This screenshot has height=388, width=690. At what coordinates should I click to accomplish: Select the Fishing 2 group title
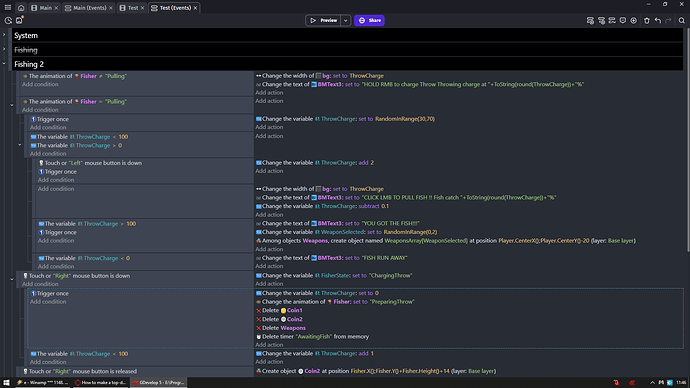pos(29,64)
